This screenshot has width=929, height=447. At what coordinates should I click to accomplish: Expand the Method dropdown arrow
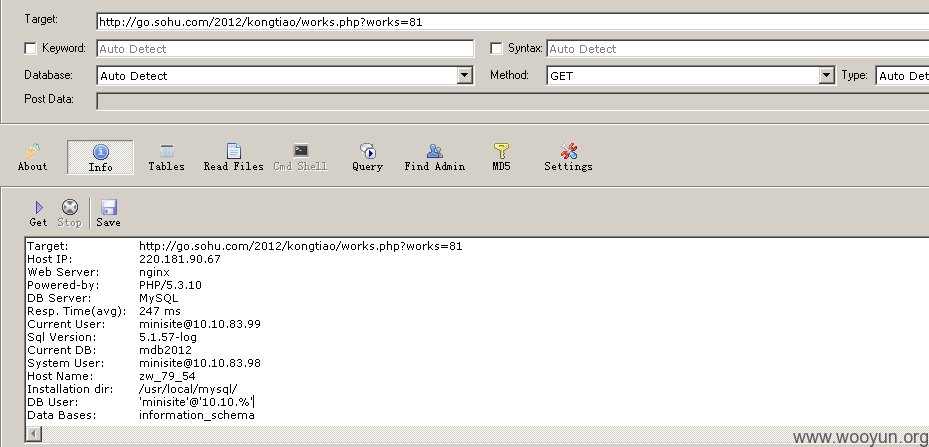click(827, 75)
